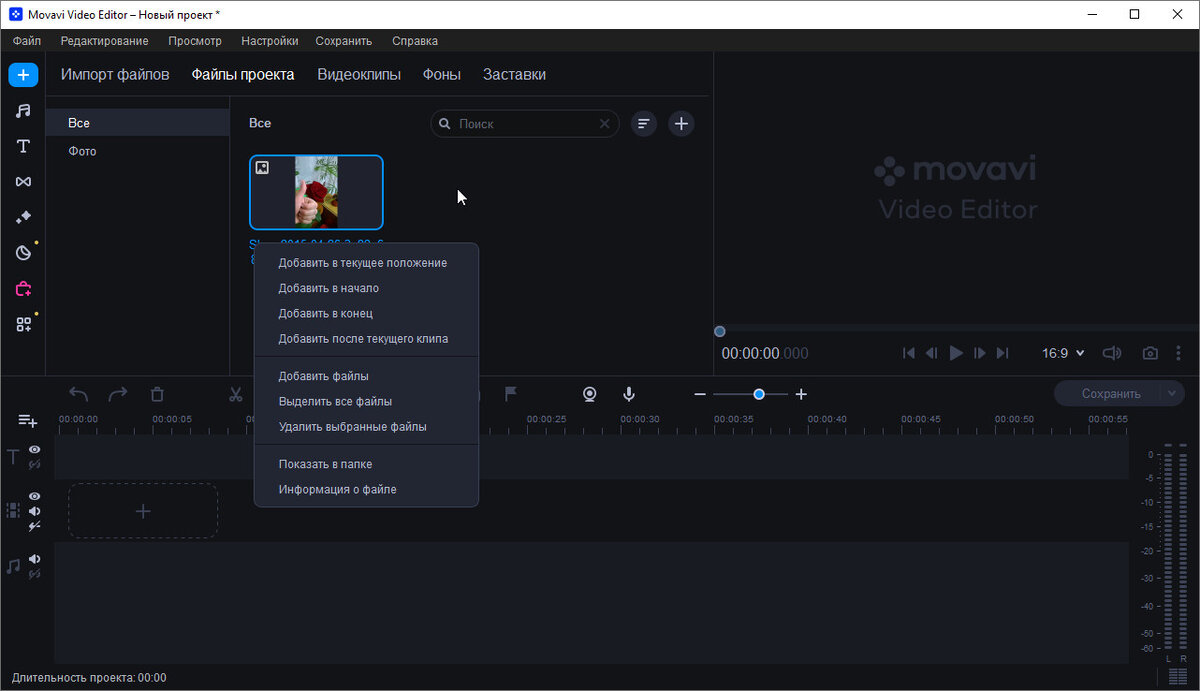
Task: Switch to the Фоны tab
Action: [442, 75]
